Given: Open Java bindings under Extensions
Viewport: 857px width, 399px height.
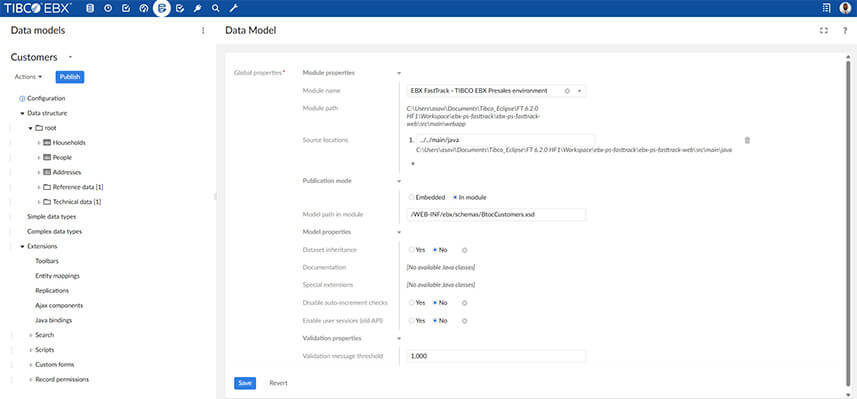Looking at the screenshot, I should 54,320.
